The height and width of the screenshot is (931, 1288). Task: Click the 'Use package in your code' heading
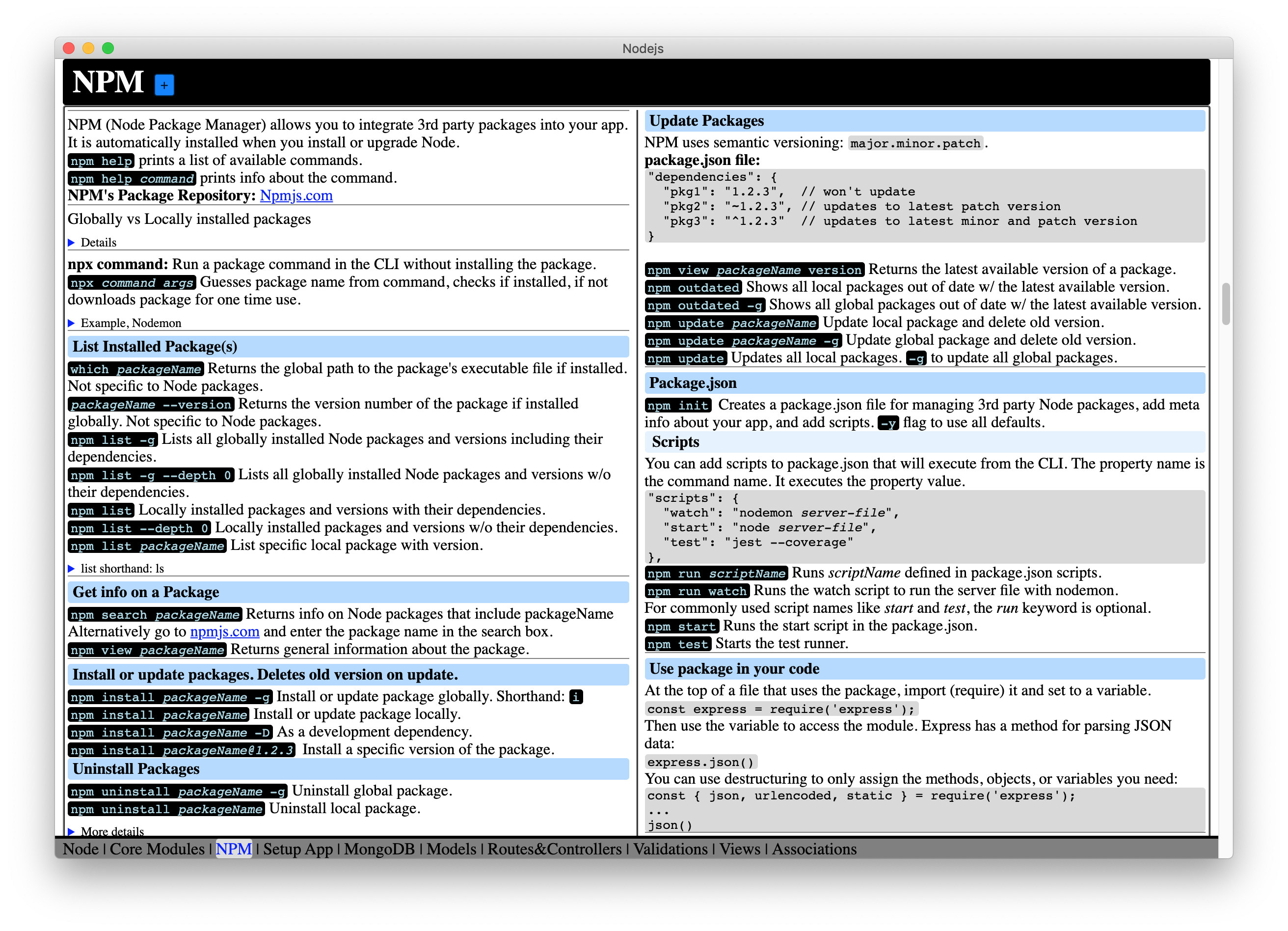tap(925, 669)
